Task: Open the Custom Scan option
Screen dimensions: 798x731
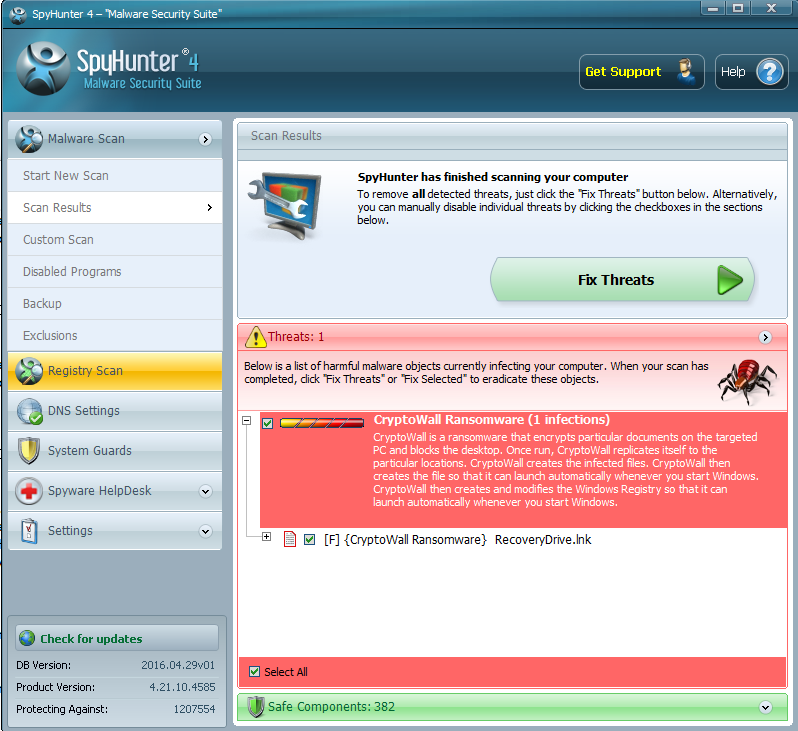Action: 115,240
